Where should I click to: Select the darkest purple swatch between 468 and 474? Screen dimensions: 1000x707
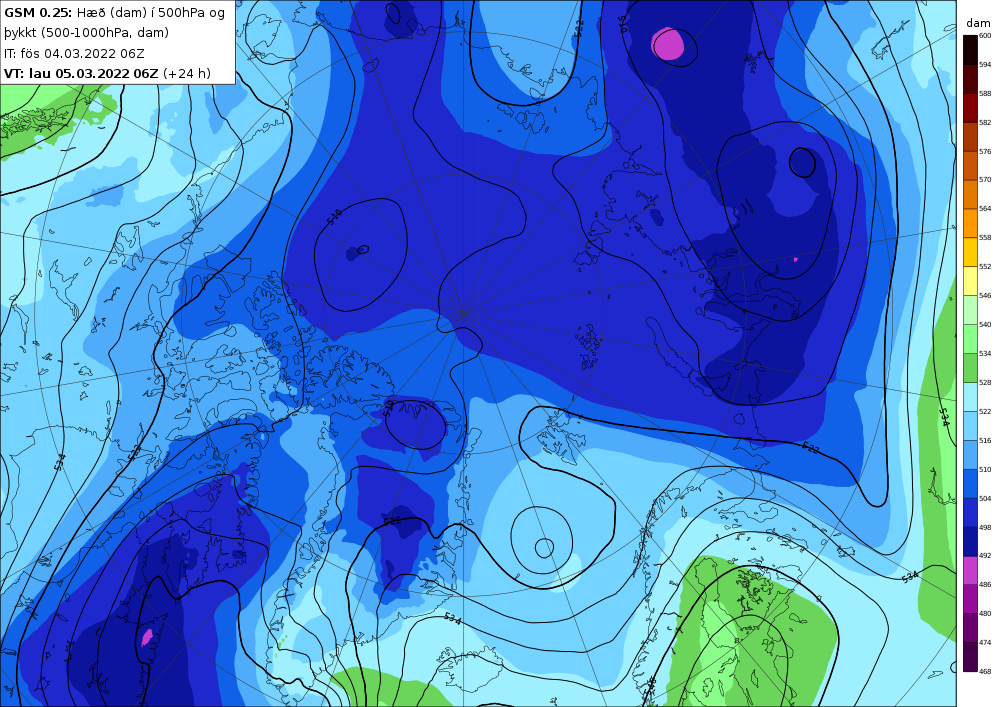tap(970, 657)
